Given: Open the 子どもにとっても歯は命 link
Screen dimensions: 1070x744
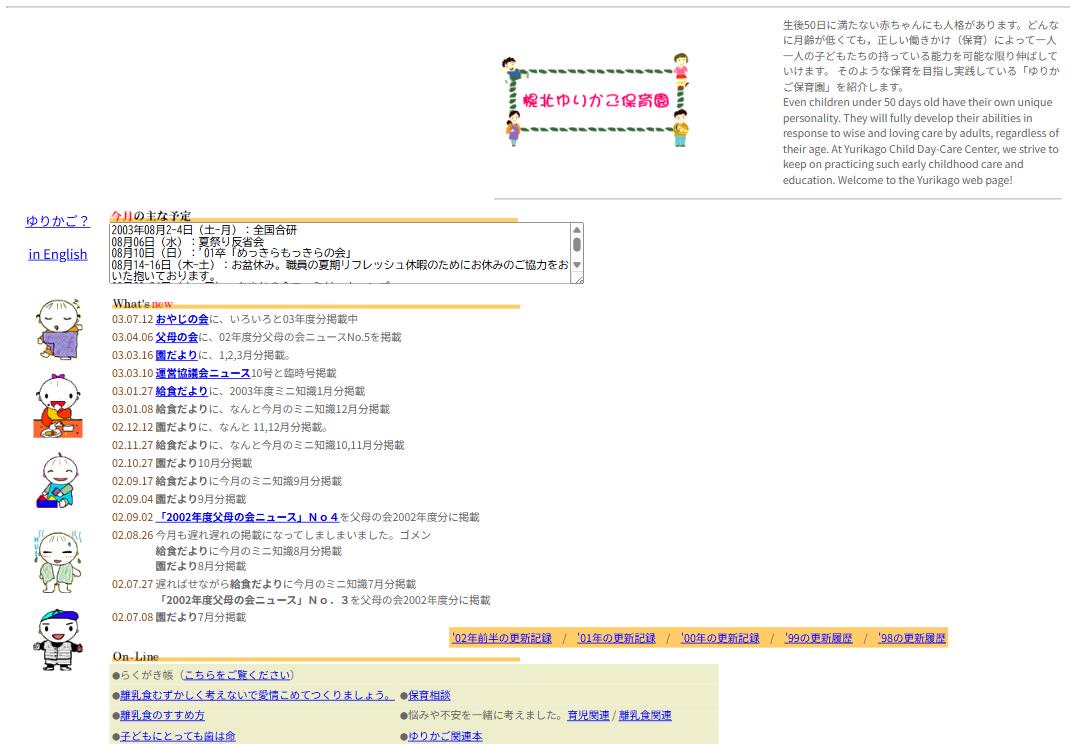Looking at the screenshot, I should pyautogui.click(x=178, y=736).
